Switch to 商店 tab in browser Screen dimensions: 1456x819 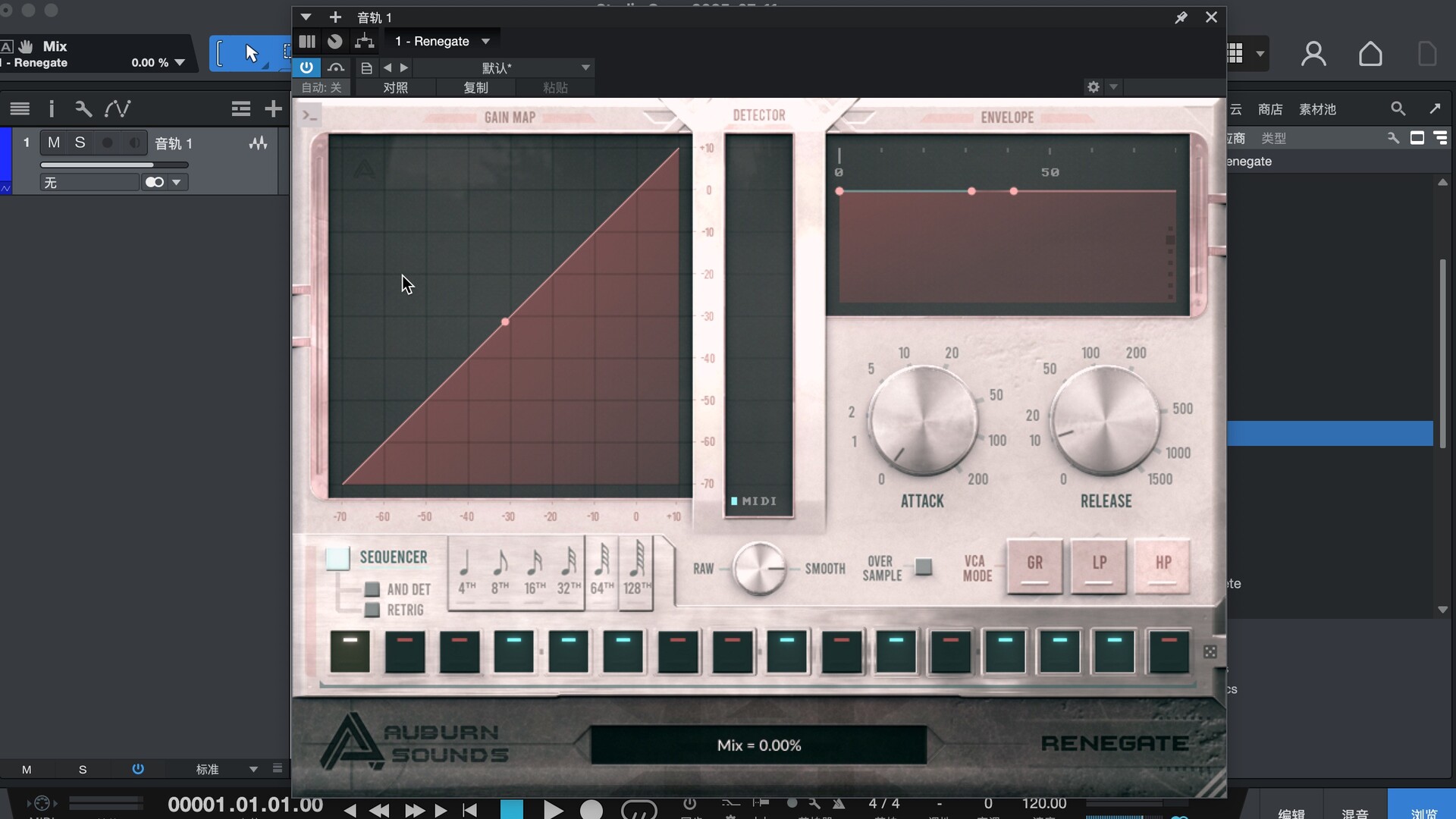1270,109
